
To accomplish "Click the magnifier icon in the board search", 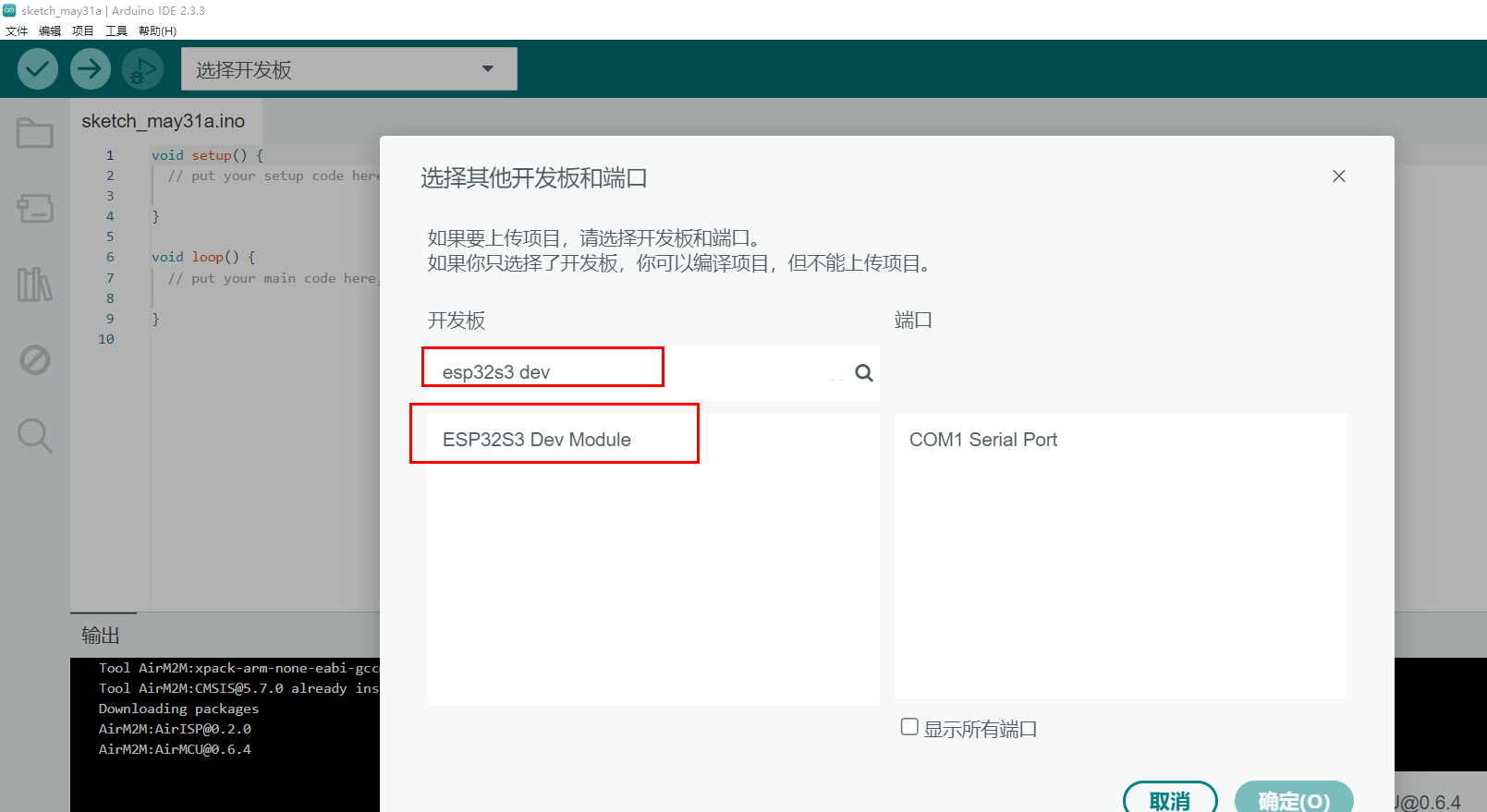I will [x=864, y=372].
